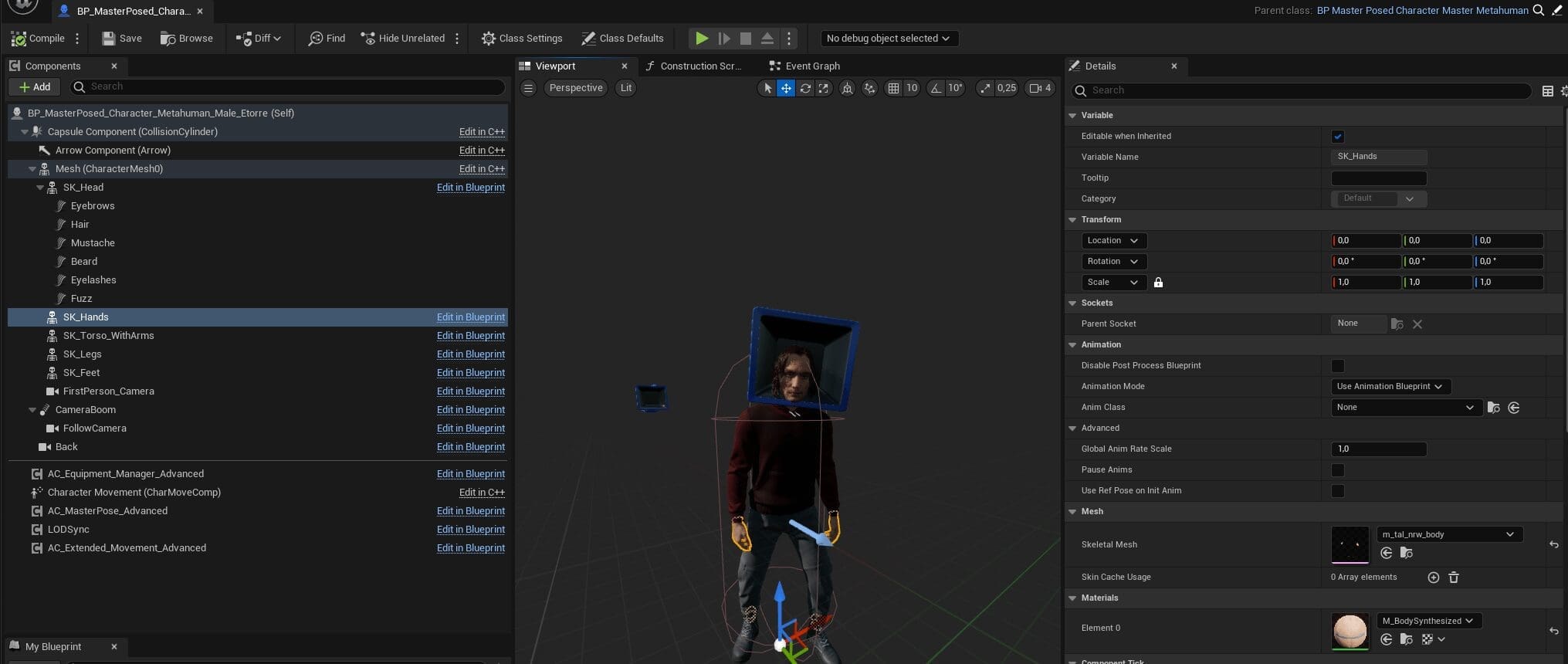
Task: Uncheck Editable when Inherited checkbox
Action: click(x=1338, y=137)
